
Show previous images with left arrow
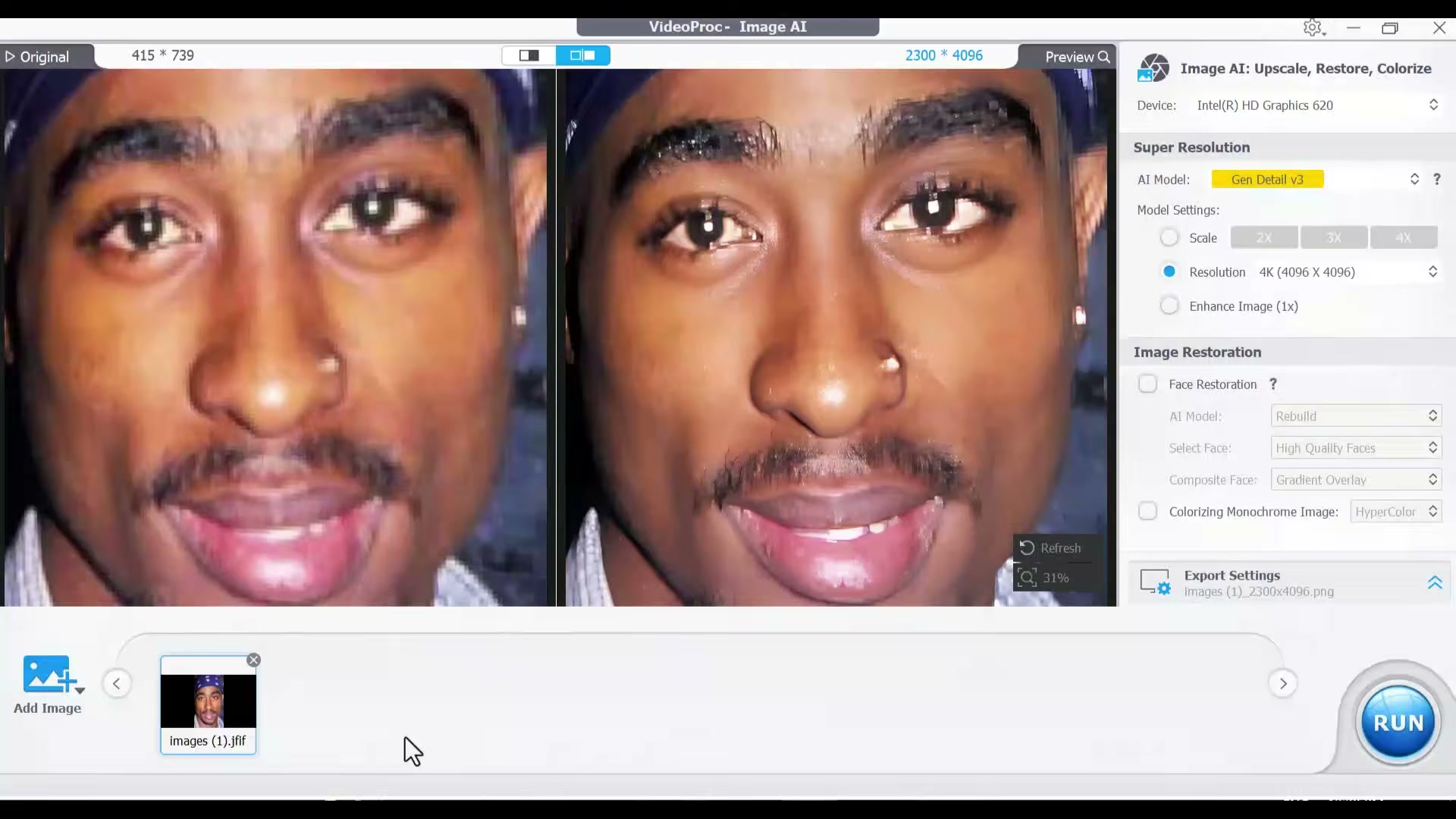[x=117, y=683]
